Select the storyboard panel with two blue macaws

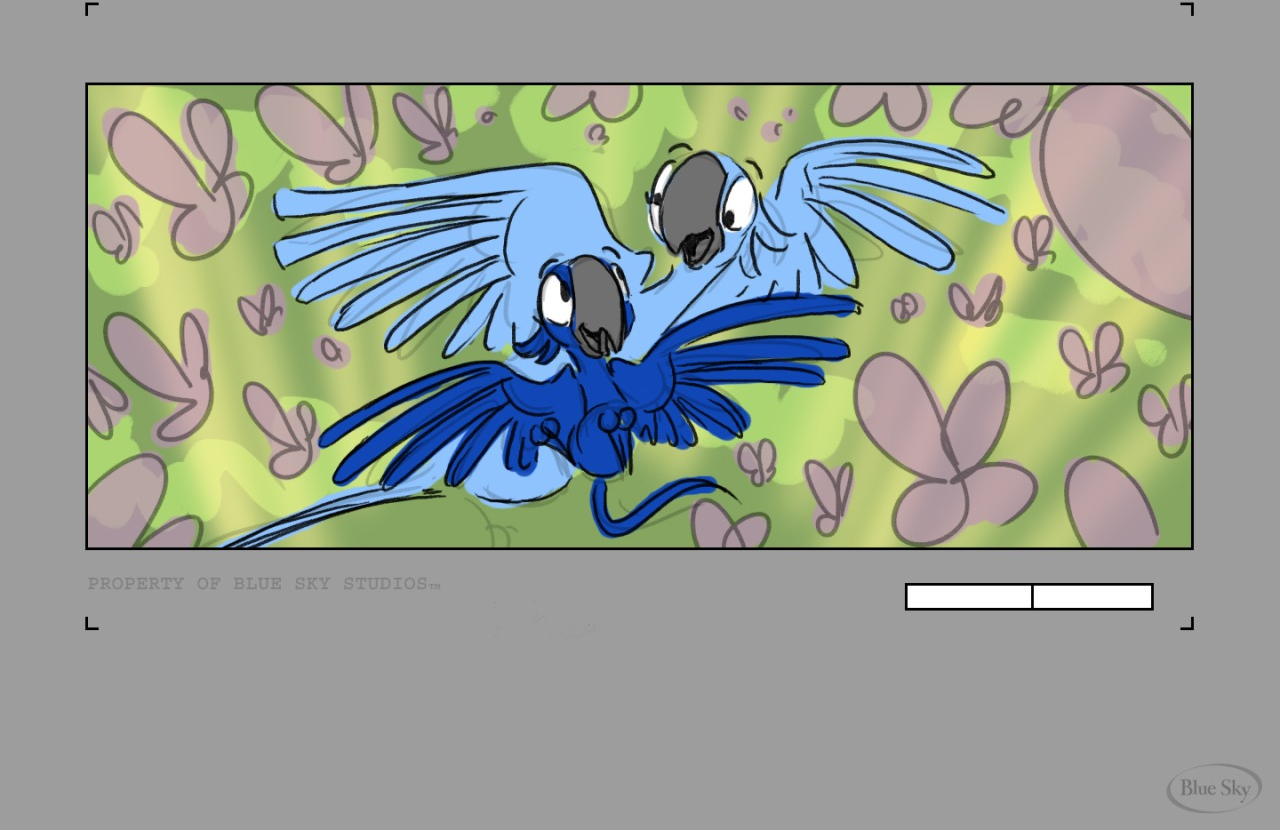coord(639,316)
